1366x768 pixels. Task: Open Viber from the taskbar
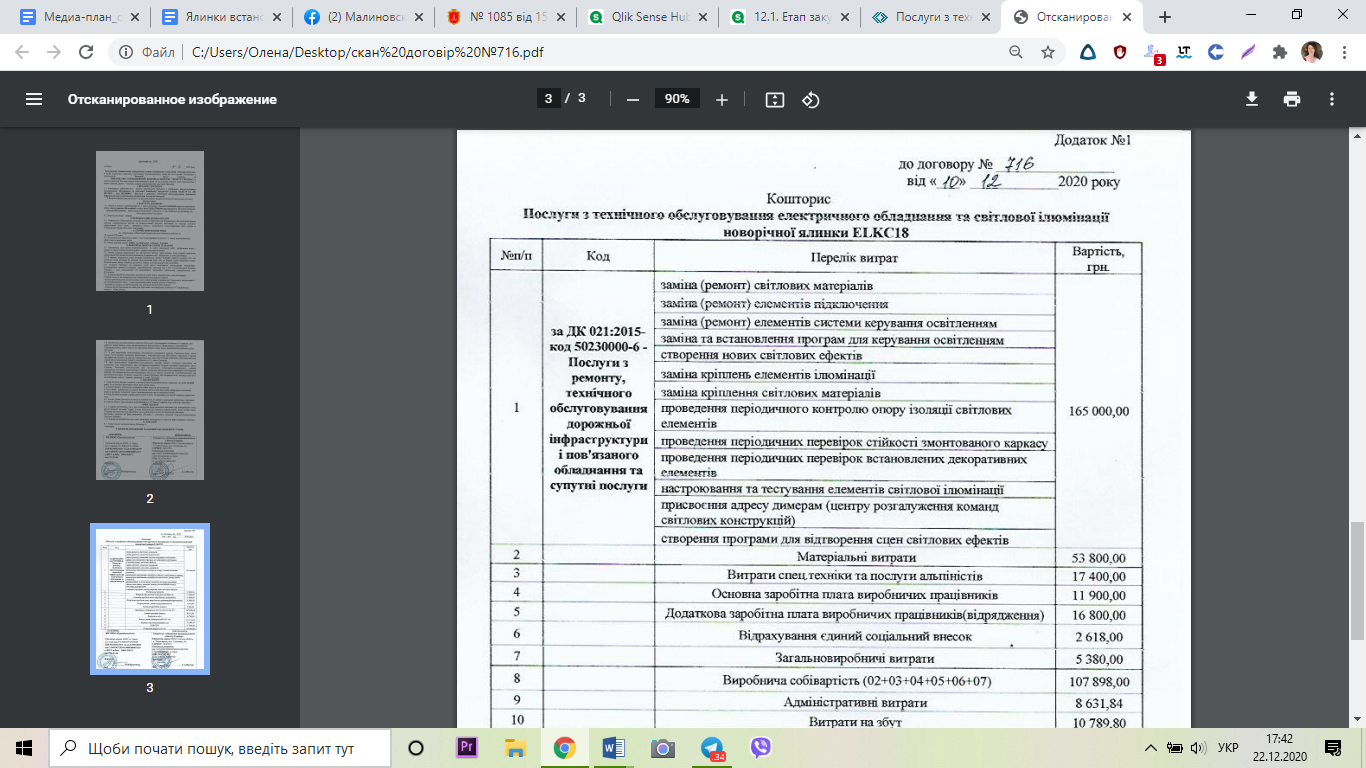click(x=761, y=747)
